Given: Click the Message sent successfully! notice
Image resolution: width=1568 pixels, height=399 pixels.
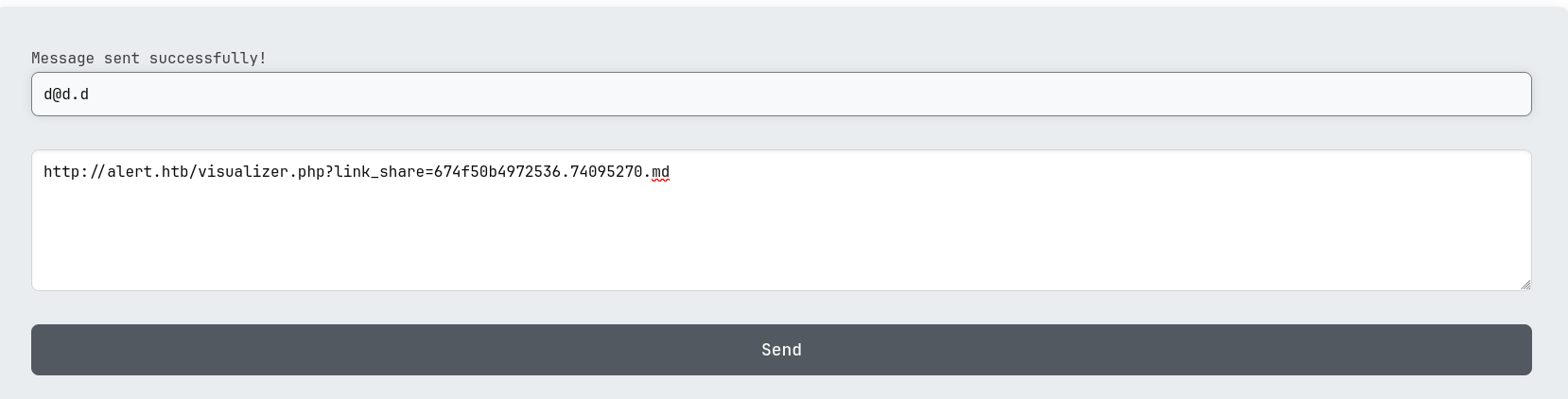Looking at the screenshot, I should (149, 59).
